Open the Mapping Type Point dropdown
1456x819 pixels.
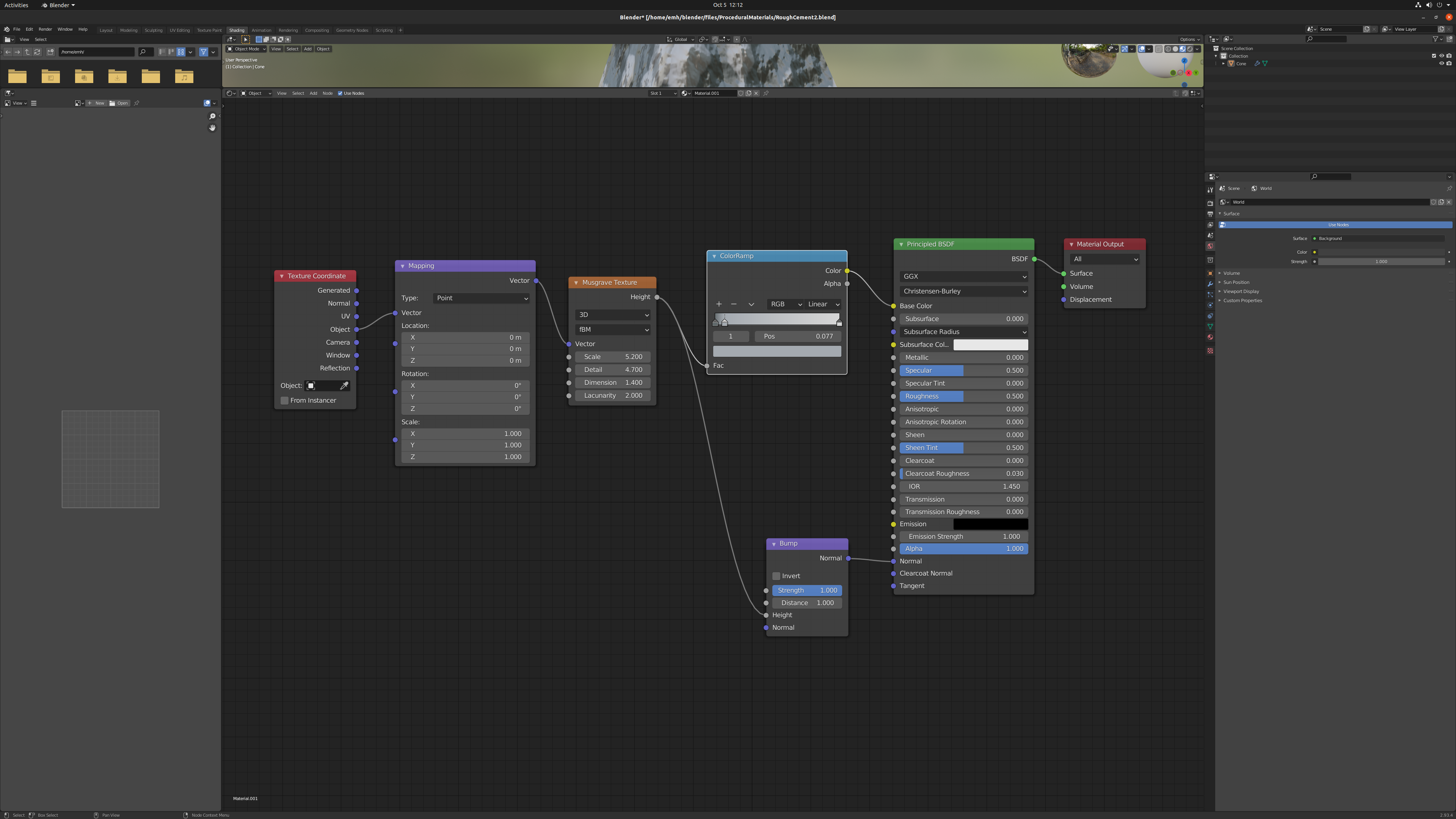482,298
